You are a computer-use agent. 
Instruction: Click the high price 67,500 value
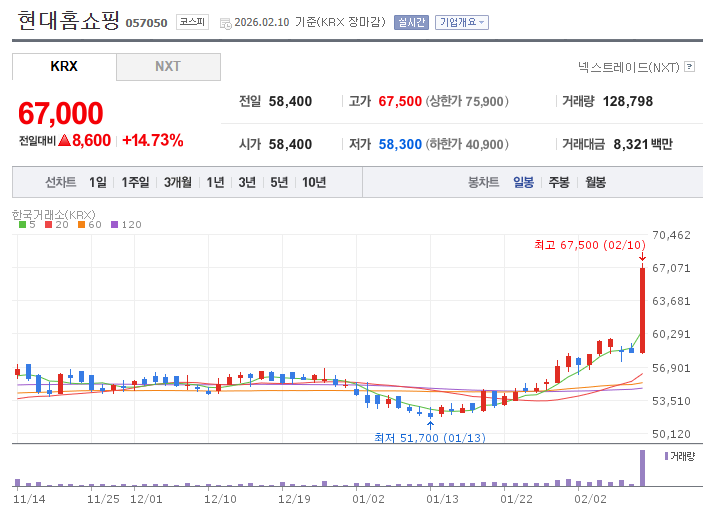coord(400,101)
